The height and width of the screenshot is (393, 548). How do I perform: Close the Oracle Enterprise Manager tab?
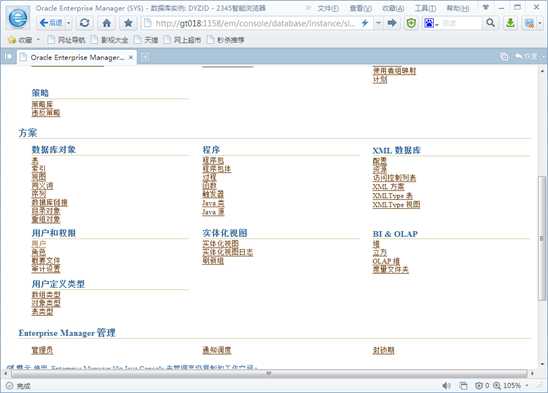point(131,57)
